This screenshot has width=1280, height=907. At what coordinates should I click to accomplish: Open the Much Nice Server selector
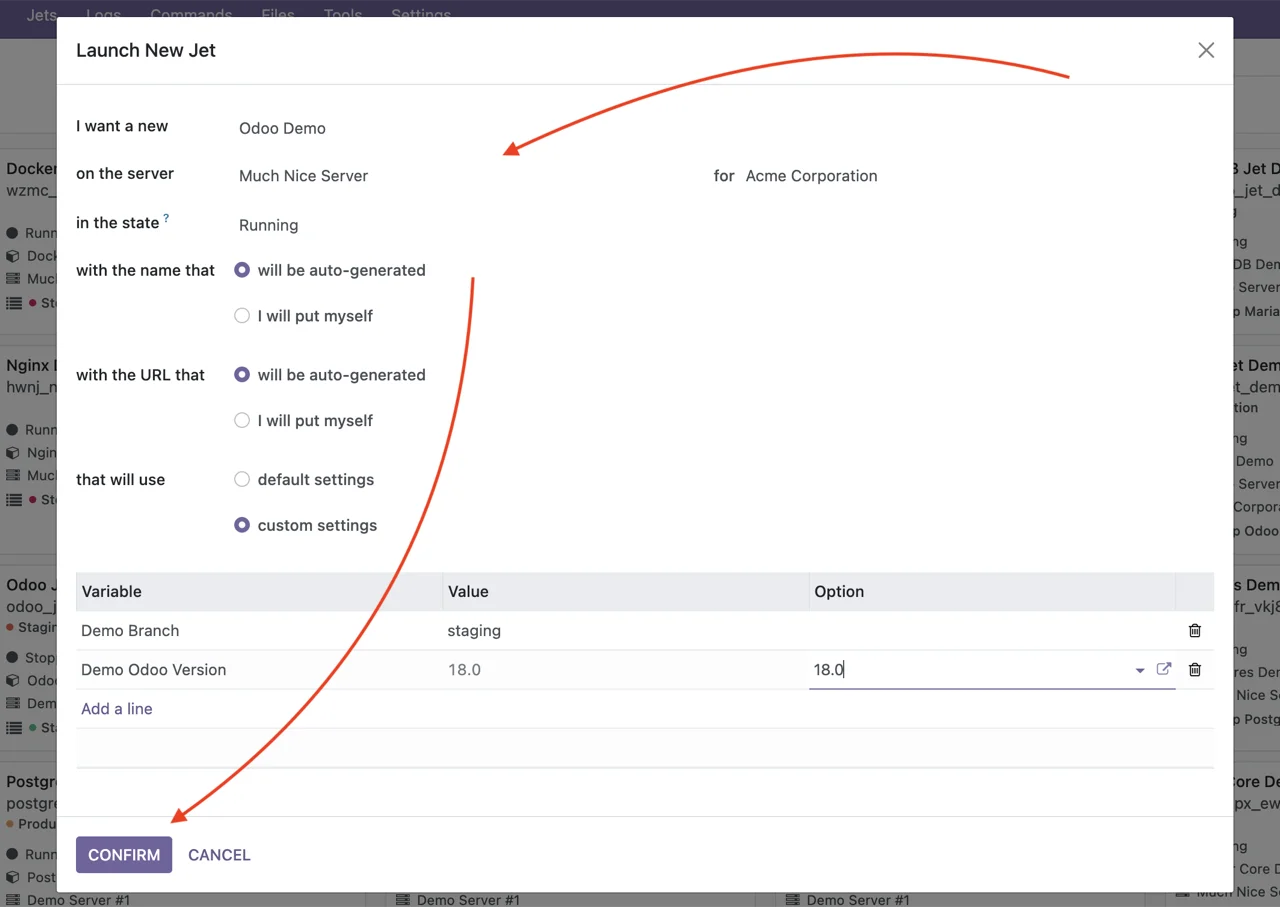[x=303, y=176]
